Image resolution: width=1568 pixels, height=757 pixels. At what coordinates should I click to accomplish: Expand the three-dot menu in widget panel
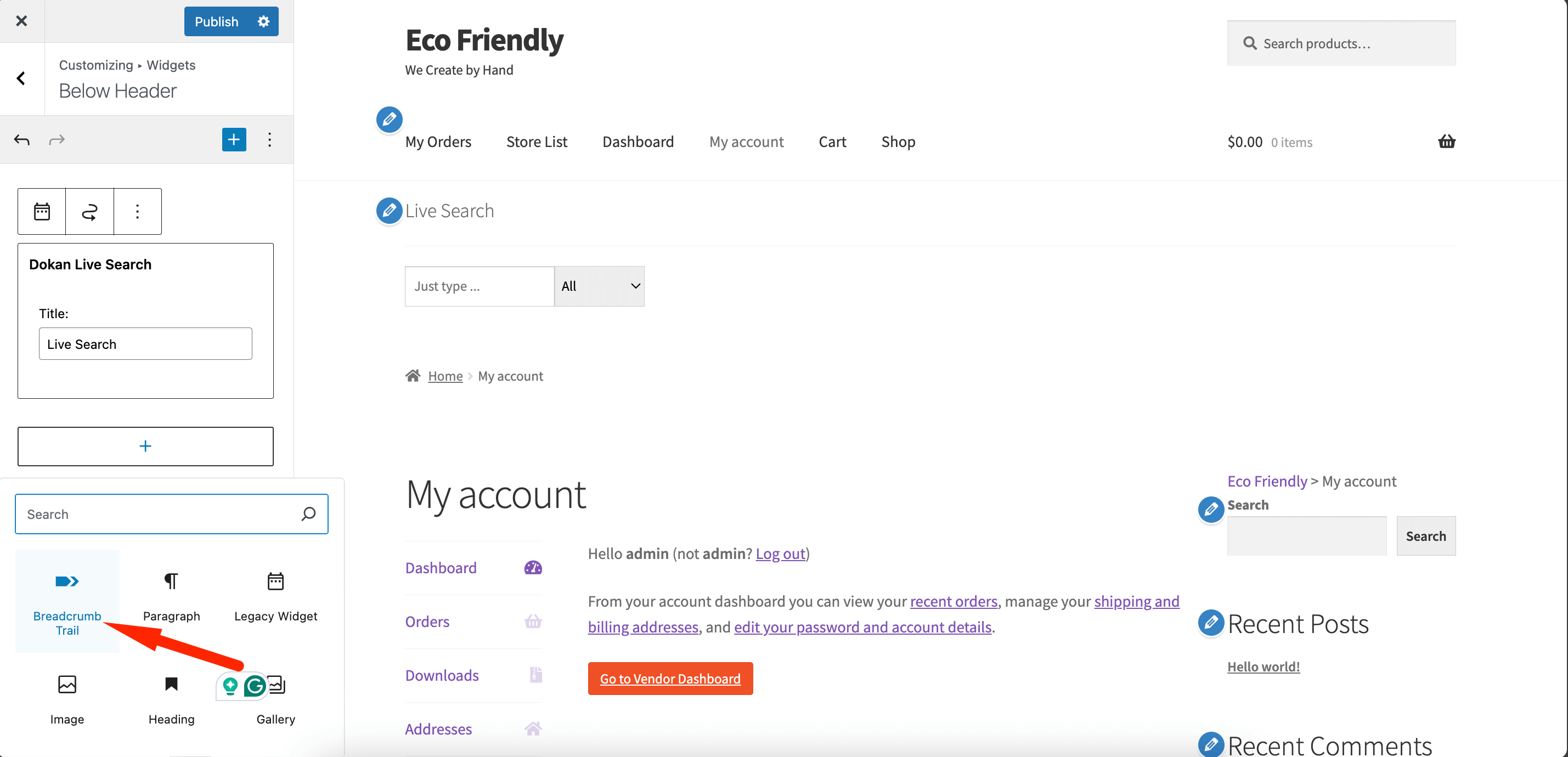click(x=268, y=139)
